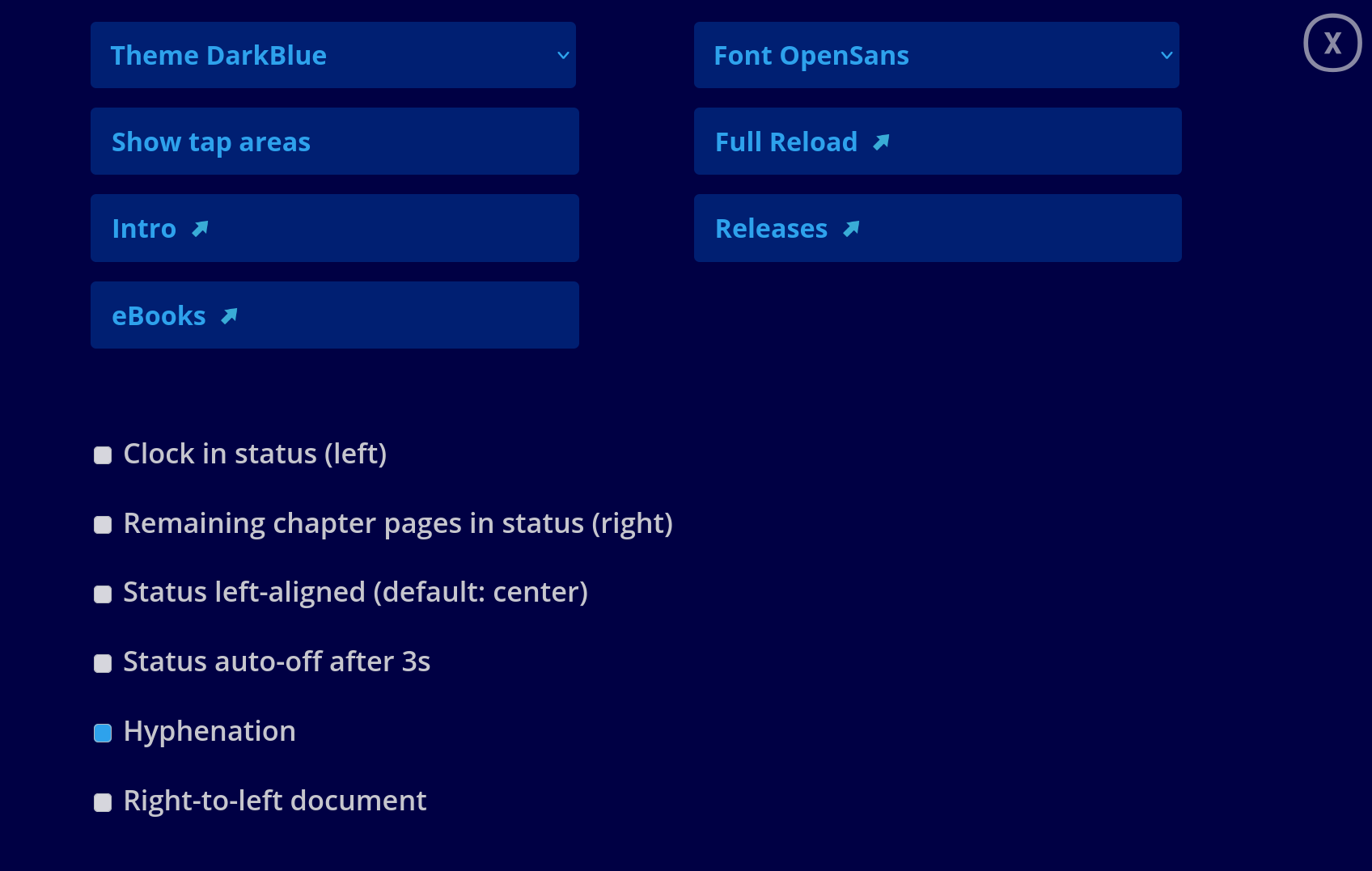The width and height of the screenshot is (1372, 871).
Task: Click the chevron on the Theme selector
Action: 563,55
